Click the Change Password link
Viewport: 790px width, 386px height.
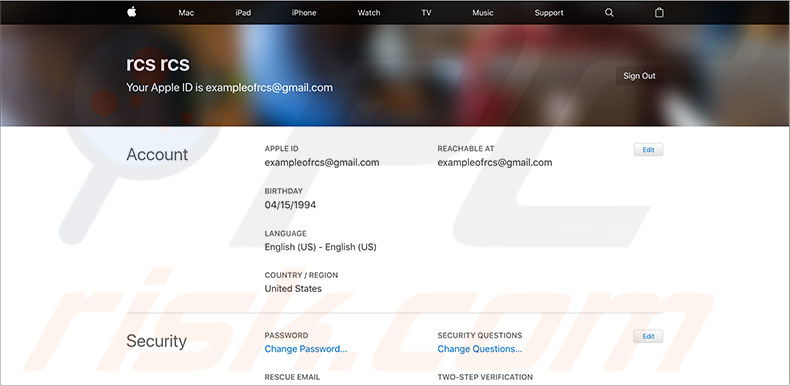click(306, 349)
